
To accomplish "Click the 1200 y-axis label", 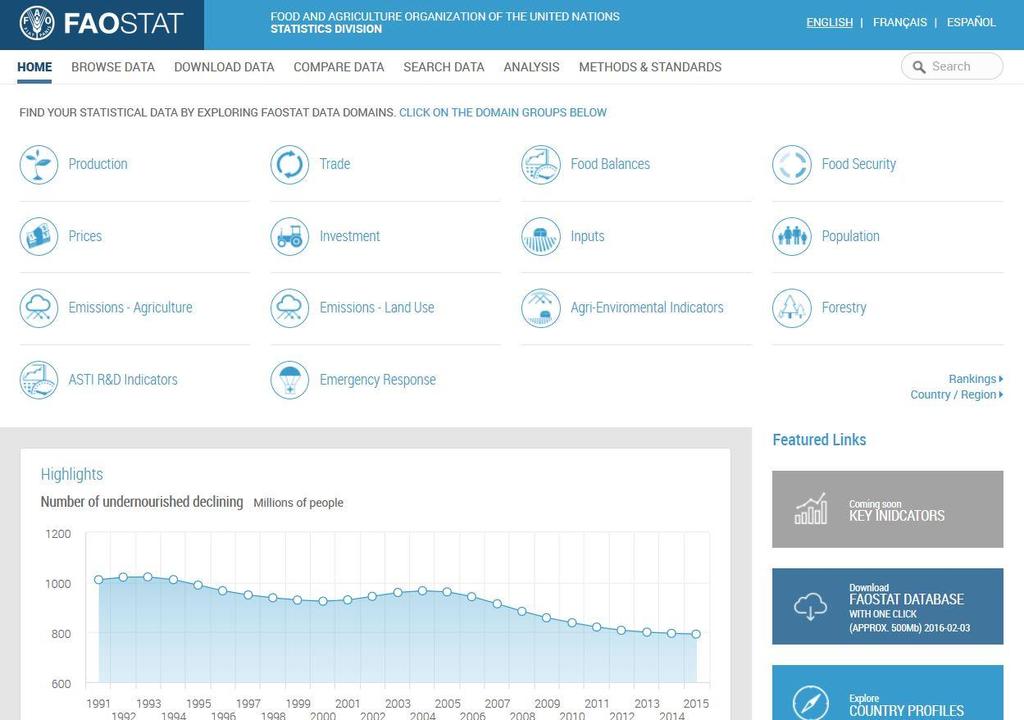I will (x=58, y=534).
